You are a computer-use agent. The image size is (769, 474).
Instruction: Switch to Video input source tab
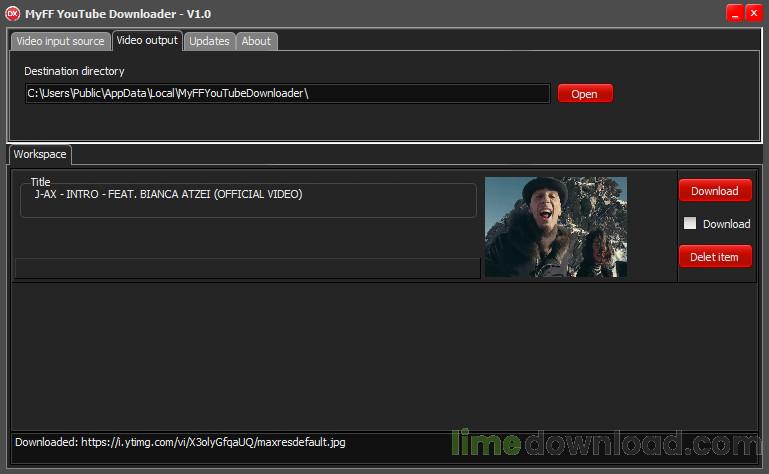click(x=60, y=41)
